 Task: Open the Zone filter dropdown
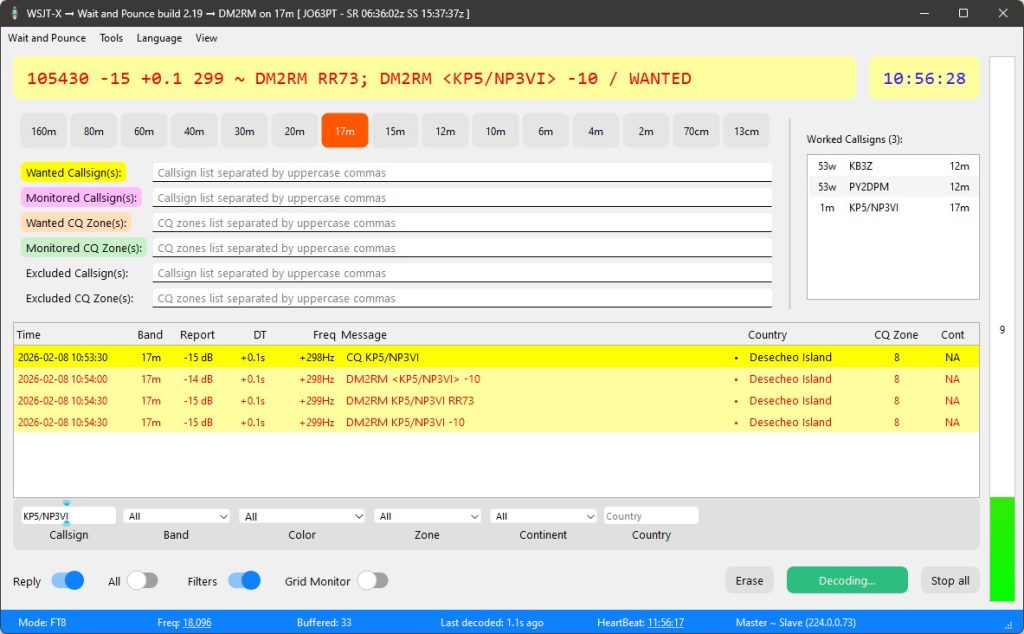[427, 516]
